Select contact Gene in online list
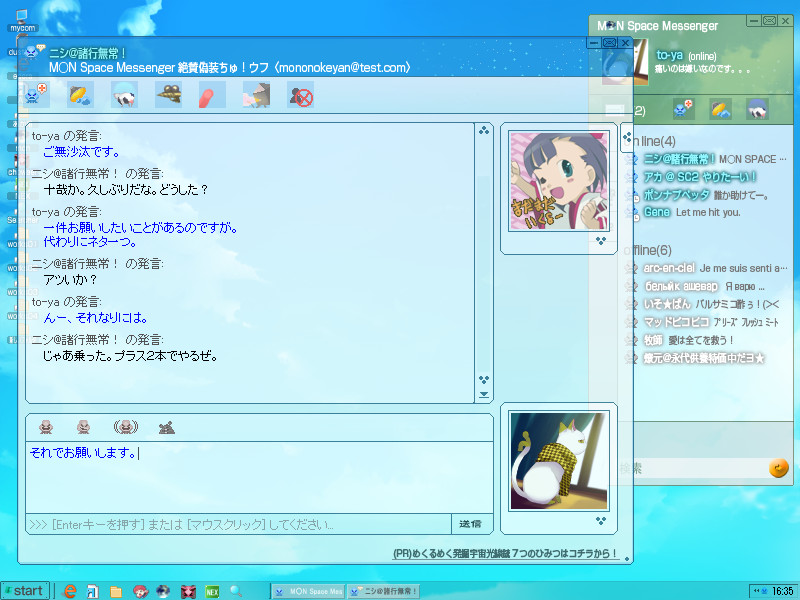 click(x=657, y=212)
